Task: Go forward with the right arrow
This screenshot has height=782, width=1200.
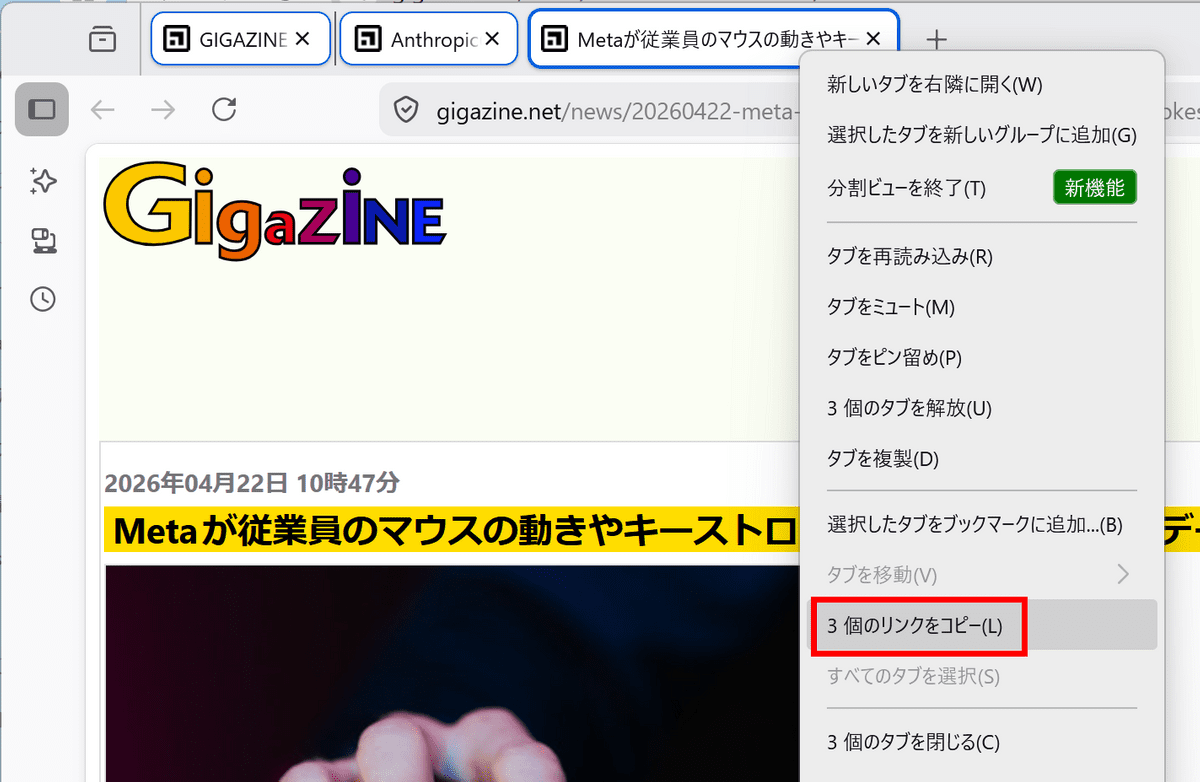Action: tap(163, 109)
